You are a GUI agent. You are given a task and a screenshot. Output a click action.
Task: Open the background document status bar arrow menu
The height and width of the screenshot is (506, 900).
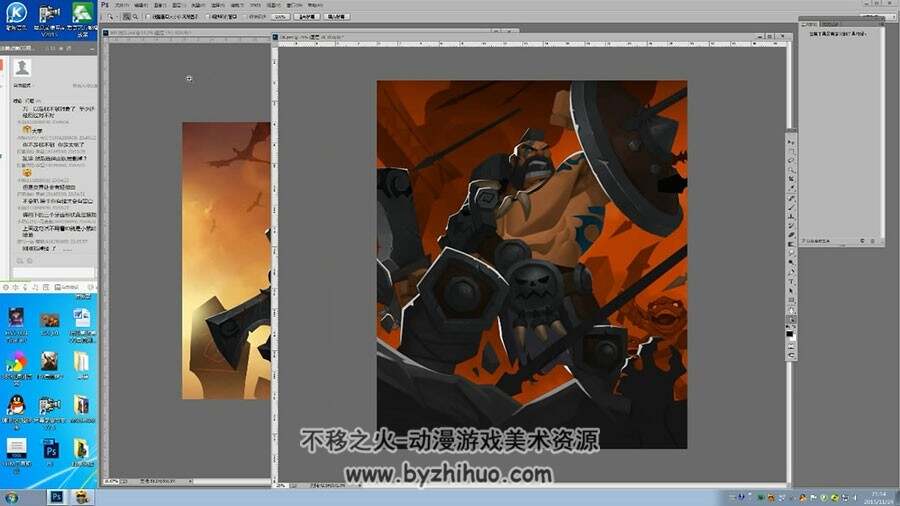190,481
